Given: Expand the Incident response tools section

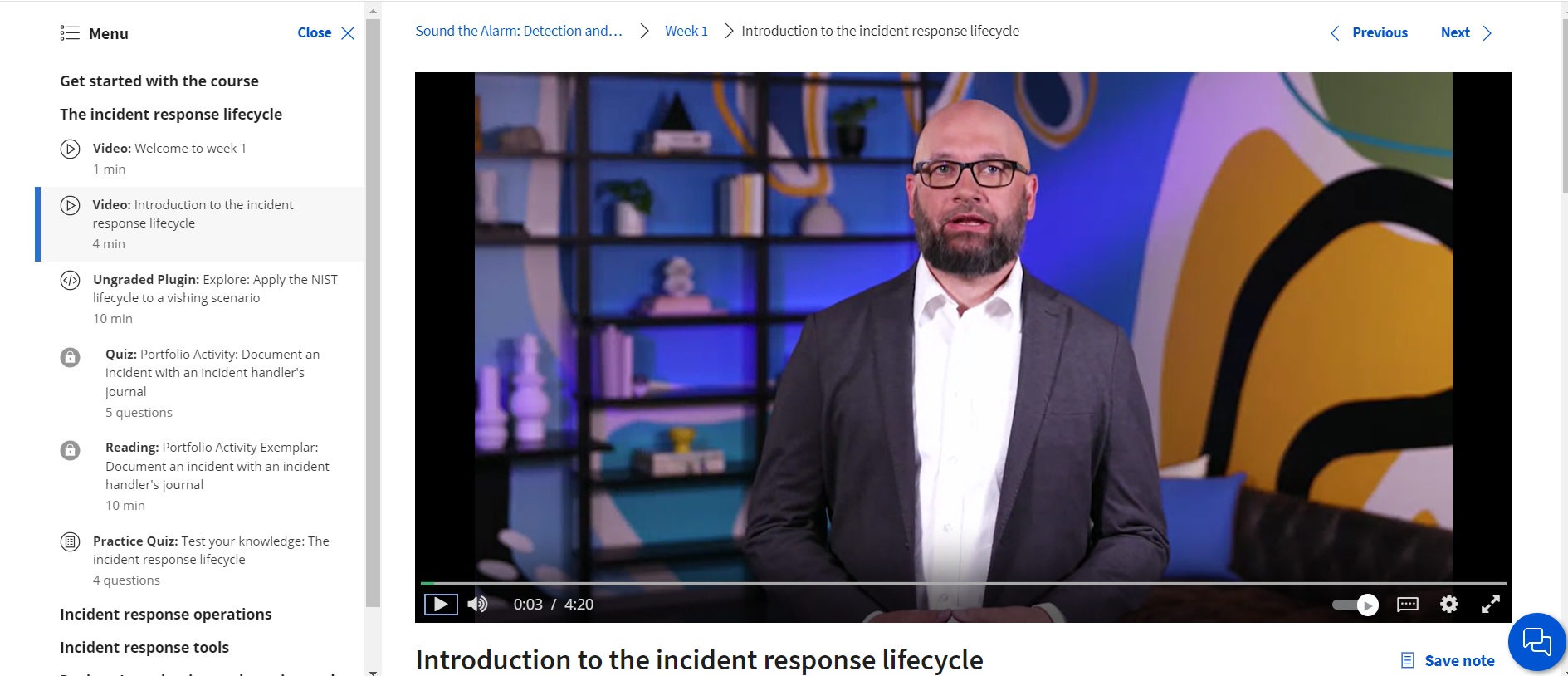Looking at the screenshot, I should [144, 647].
